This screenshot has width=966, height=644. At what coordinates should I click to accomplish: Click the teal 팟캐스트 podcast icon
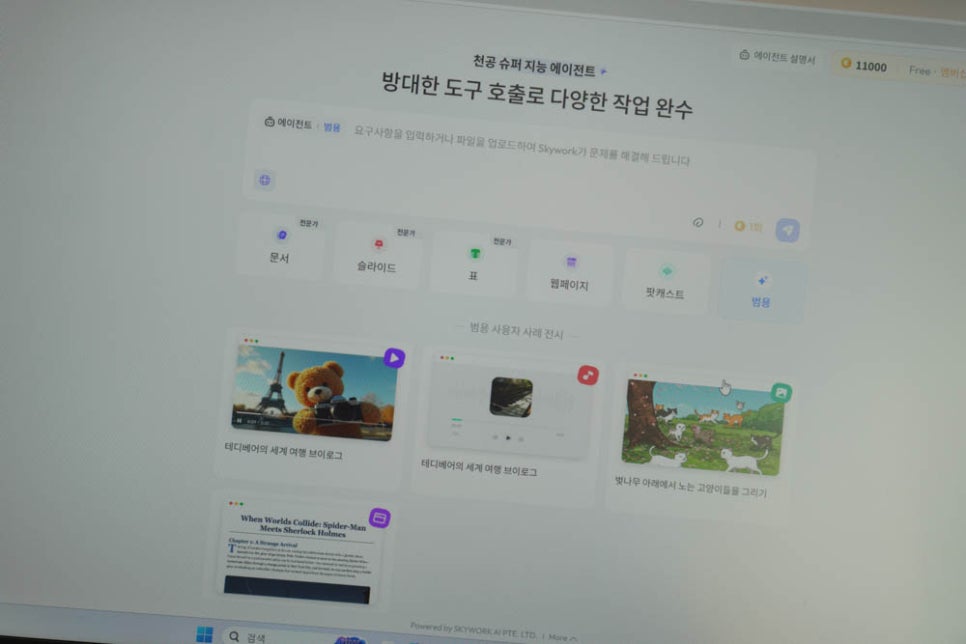(x=667, y=271)
